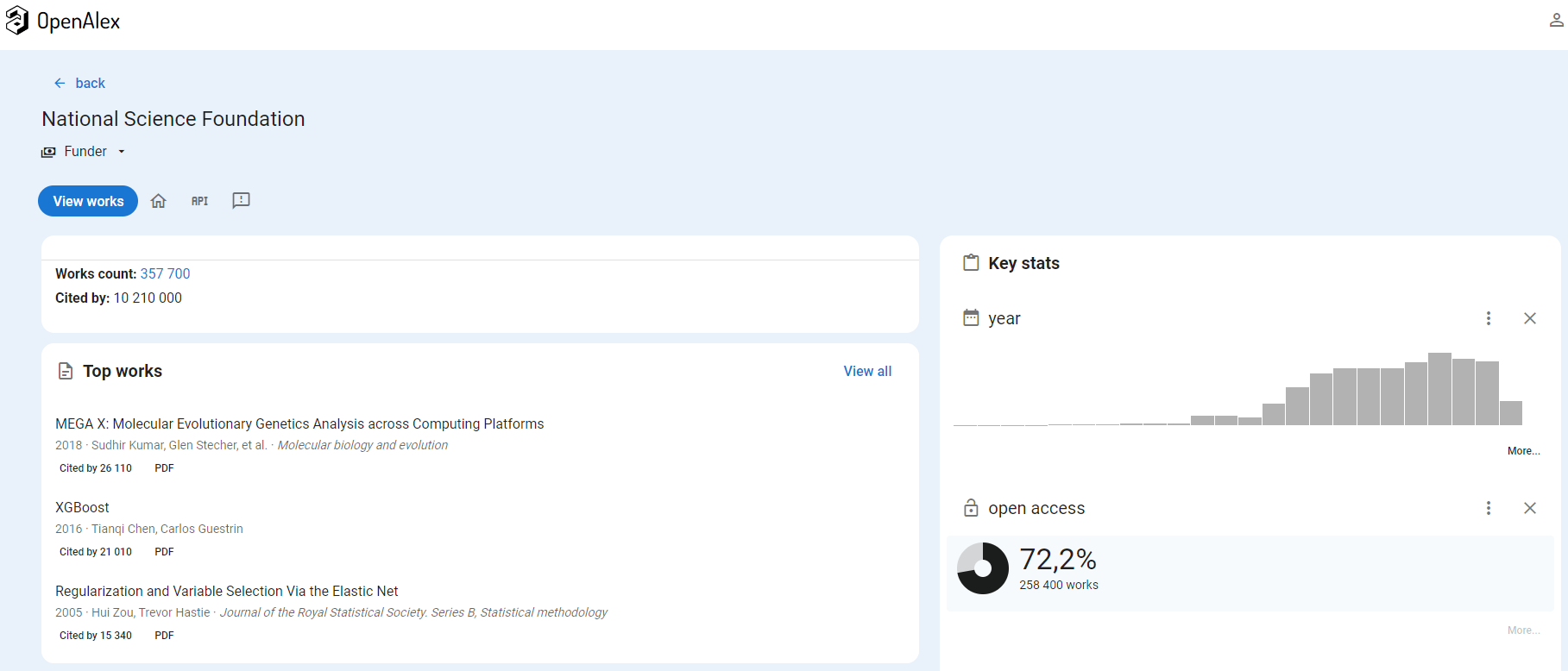This screenshot has width=1568, height=671.
Task: Click 258 400 works text
Action: point(1059,585)
